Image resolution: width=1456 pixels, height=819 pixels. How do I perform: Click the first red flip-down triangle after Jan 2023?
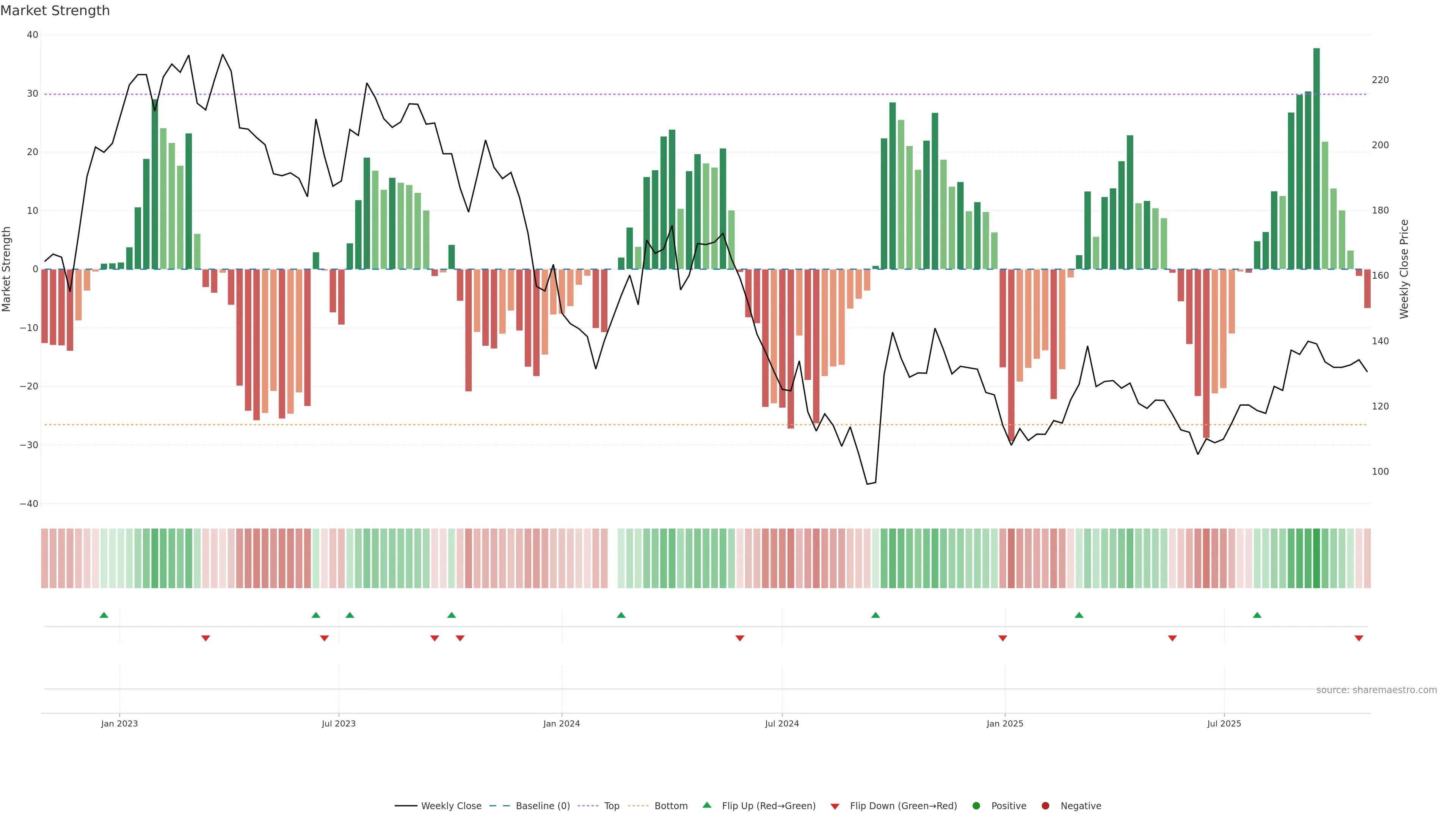point(206,638)
